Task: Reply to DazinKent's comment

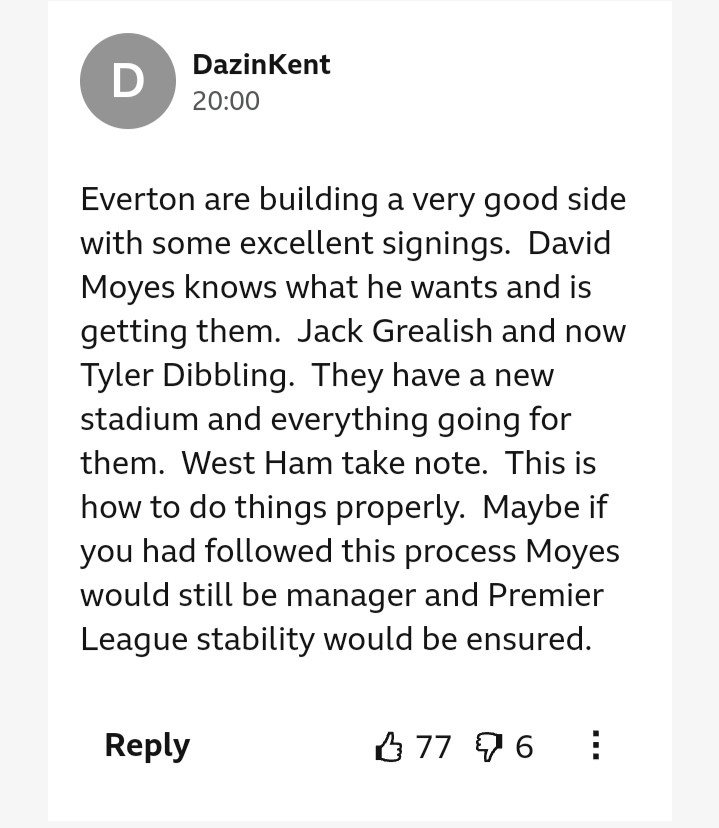Action: pos(147,745)
